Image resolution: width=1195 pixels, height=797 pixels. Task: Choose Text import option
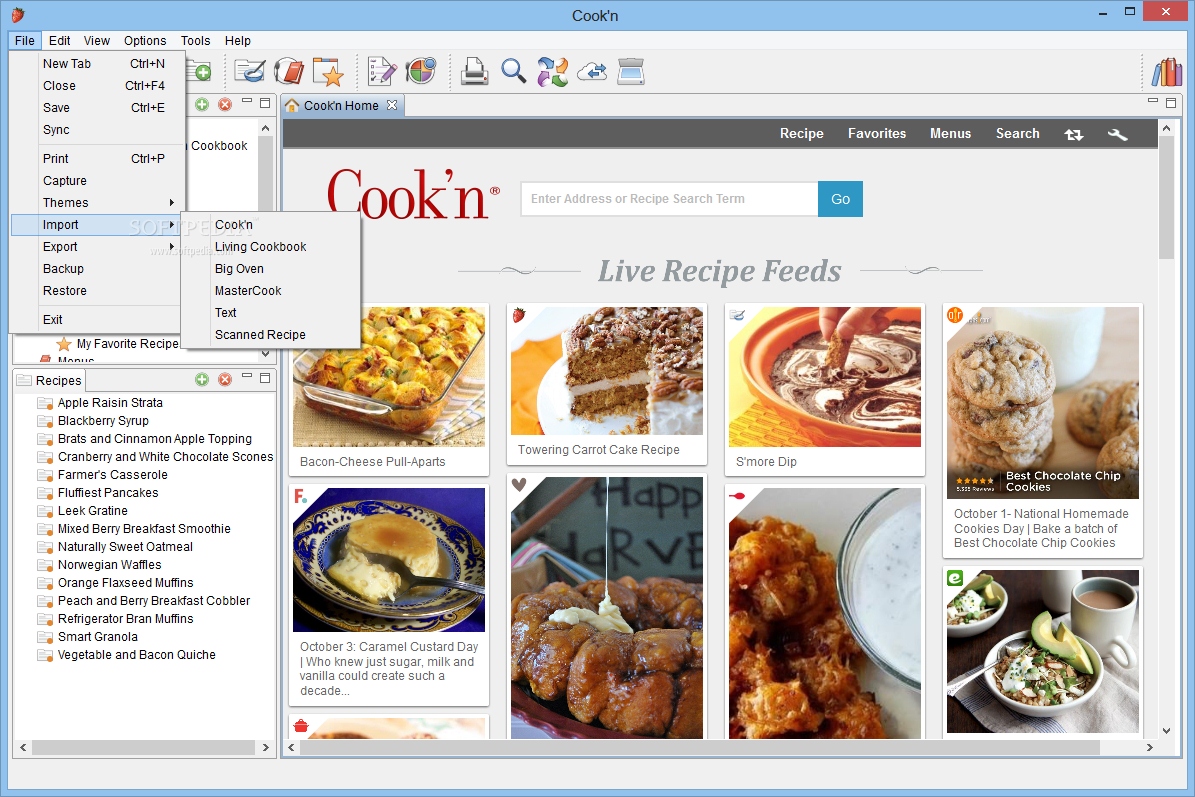click(x=271, y=313)
